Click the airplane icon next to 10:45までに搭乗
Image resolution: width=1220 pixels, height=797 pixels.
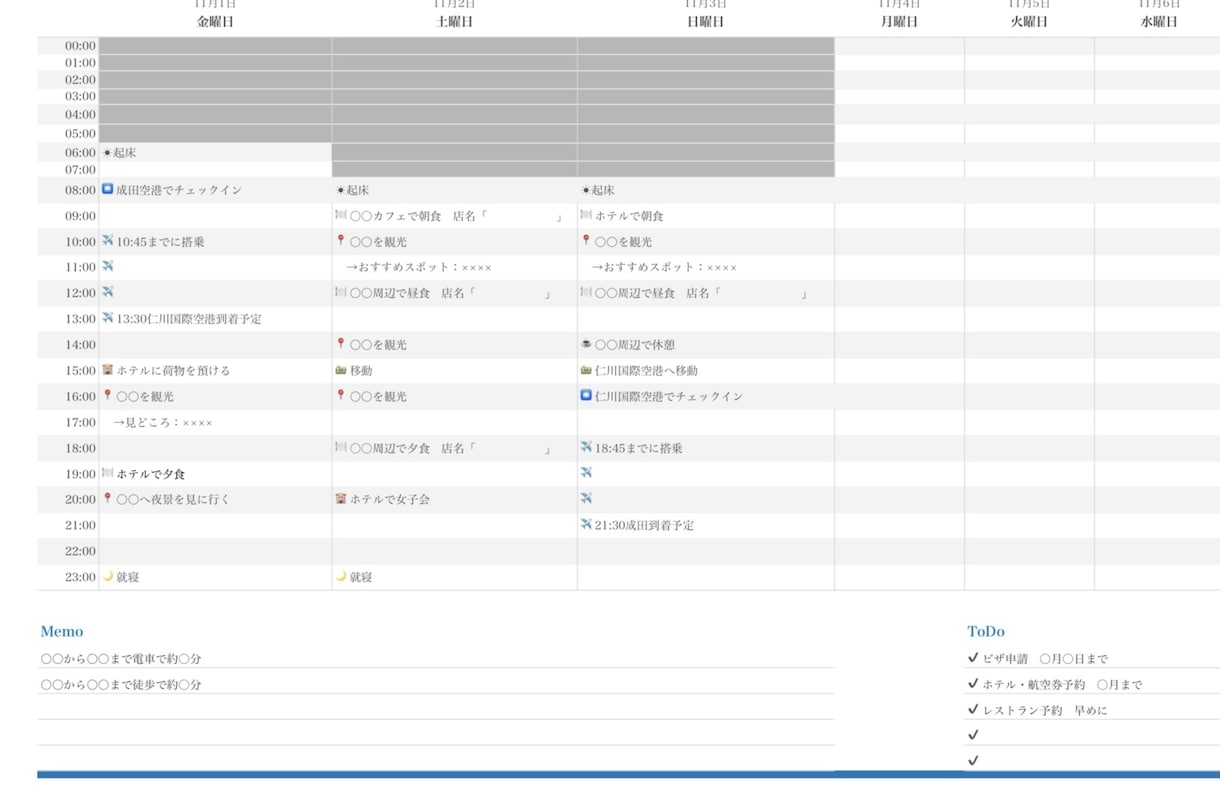(108, 241)
